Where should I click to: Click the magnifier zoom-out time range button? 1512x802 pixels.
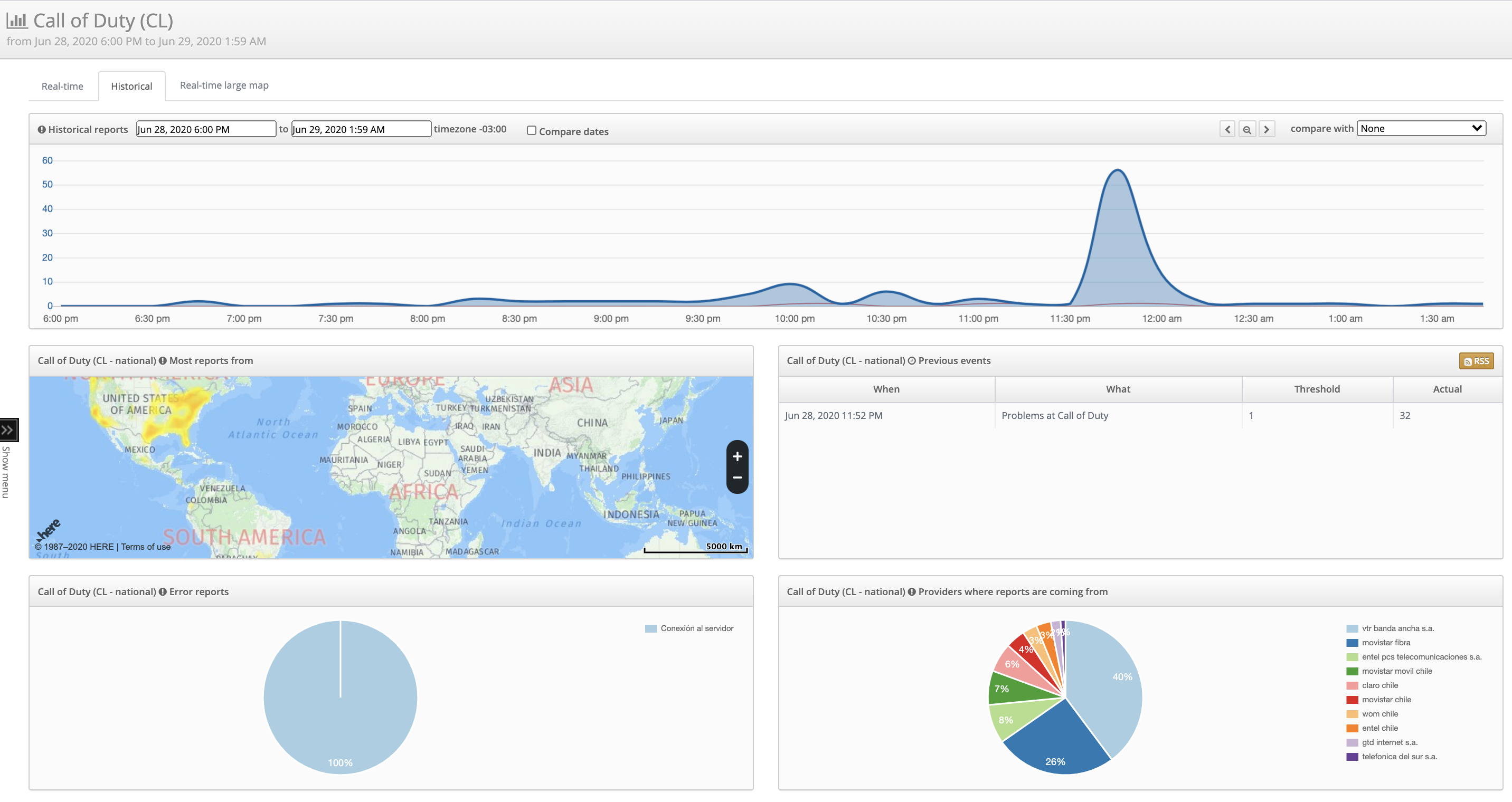click(x=1248, y=129)
